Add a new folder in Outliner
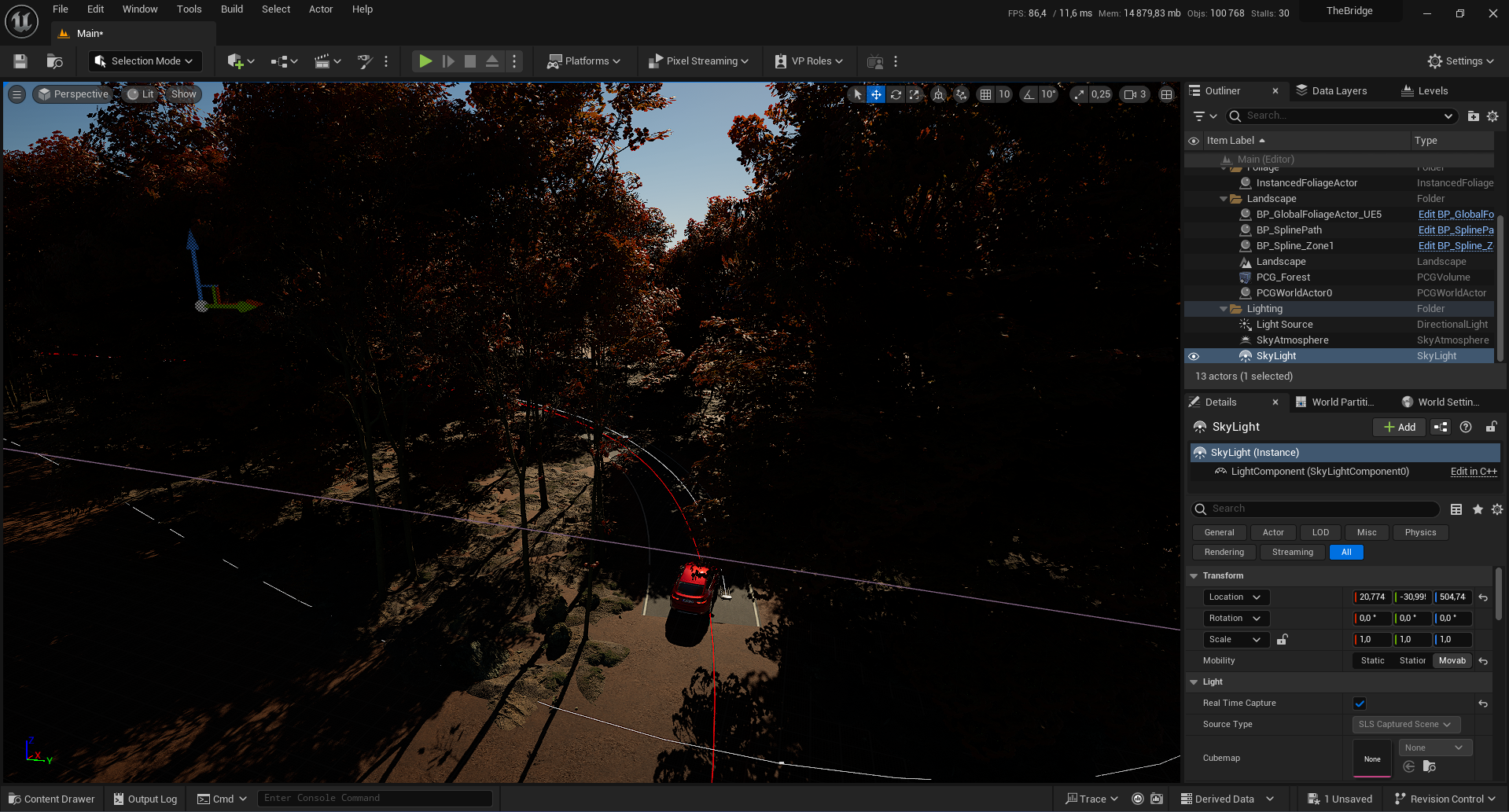This screenshot has width=1509, height=812. 1473,116
